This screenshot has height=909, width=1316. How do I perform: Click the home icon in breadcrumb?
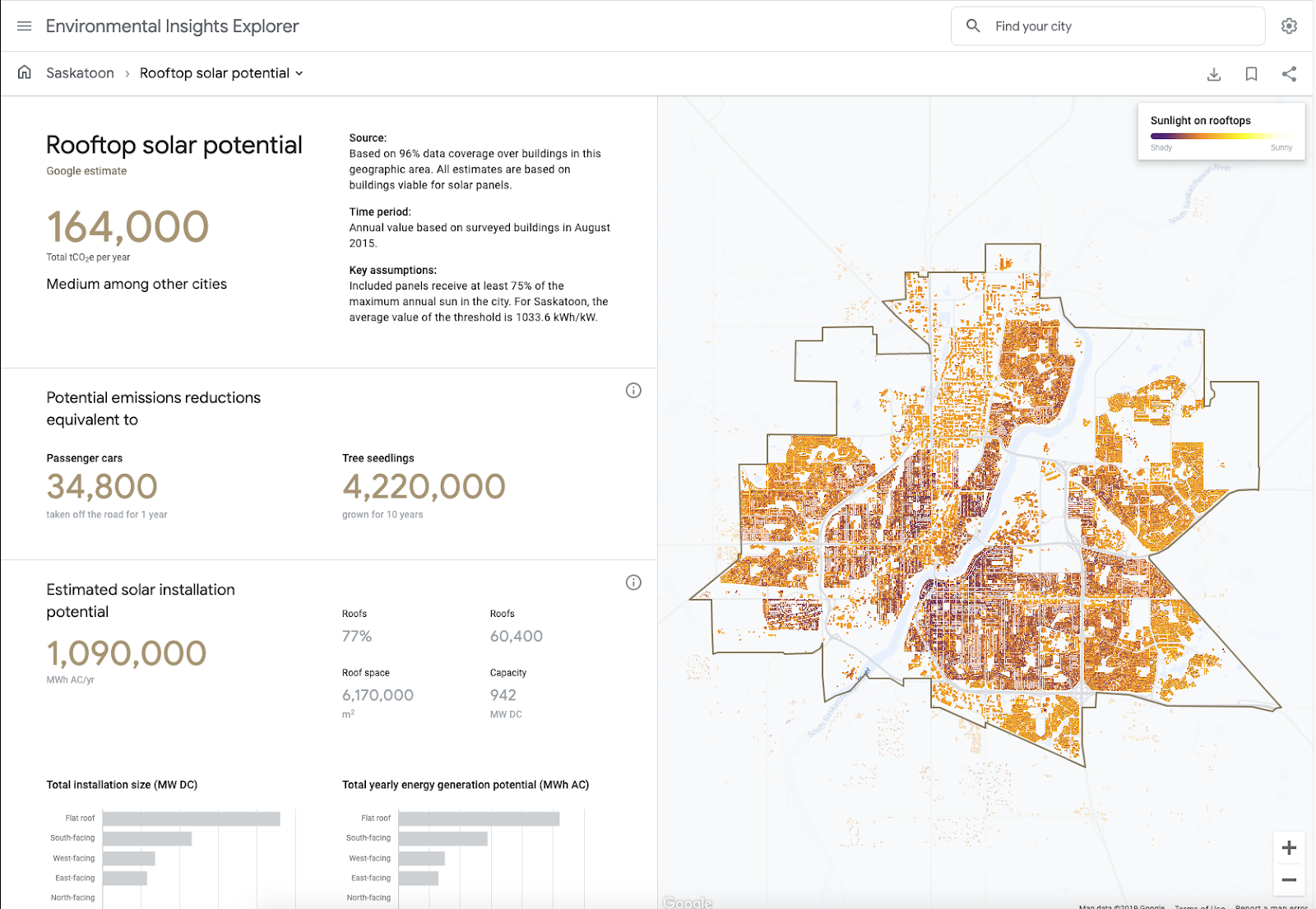click(x=25, y=72)
